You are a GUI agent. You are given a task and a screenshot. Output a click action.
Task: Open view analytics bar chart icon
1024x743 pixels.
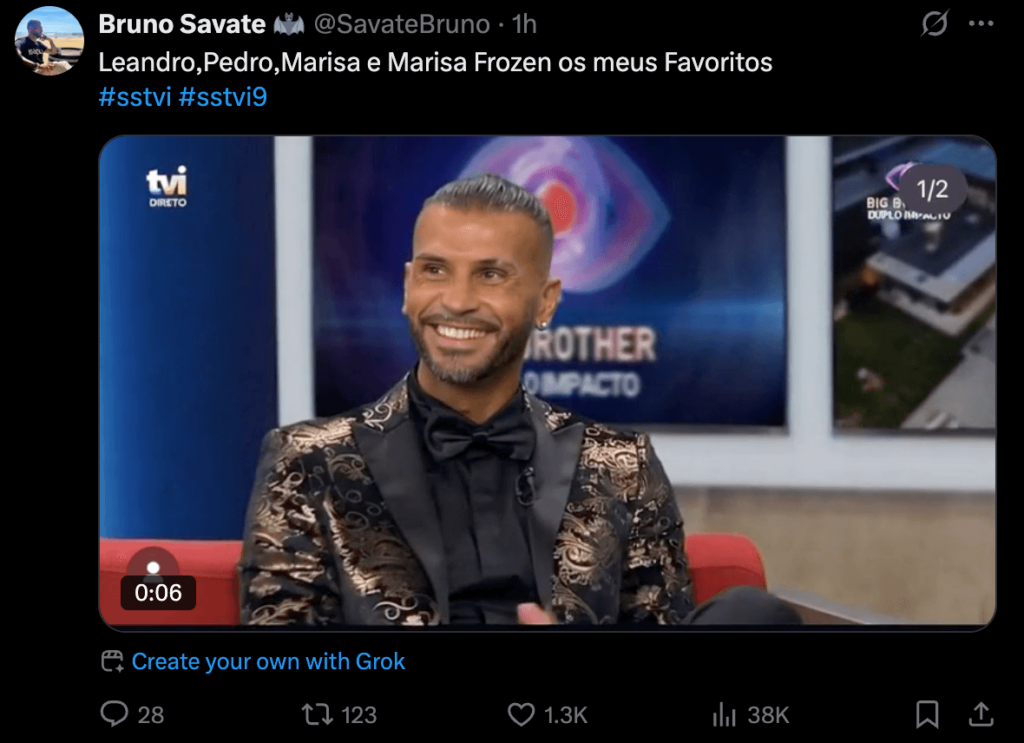(x=724, y=714)
